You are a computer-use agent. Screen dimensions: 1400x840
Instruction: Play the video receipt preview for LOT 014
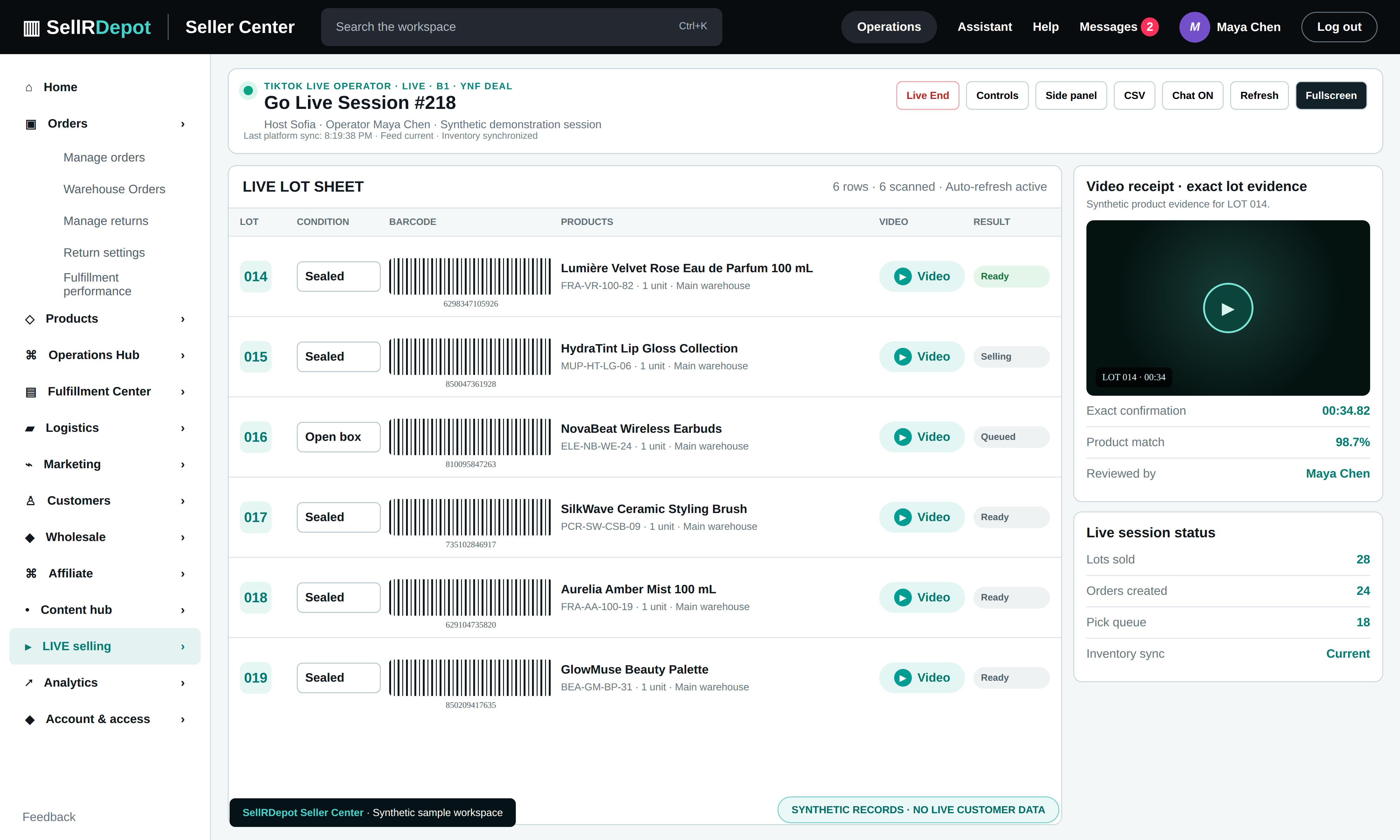pos(1227,308)
